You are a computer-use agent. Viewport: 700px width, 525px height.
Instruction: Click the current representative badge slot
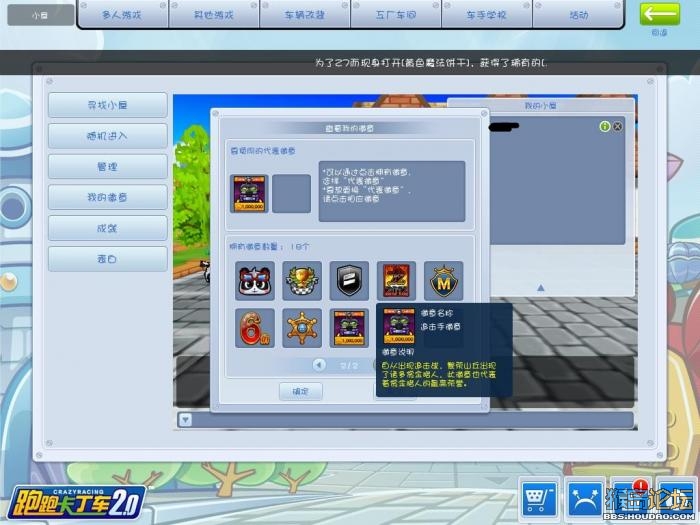tap(249, 193)
